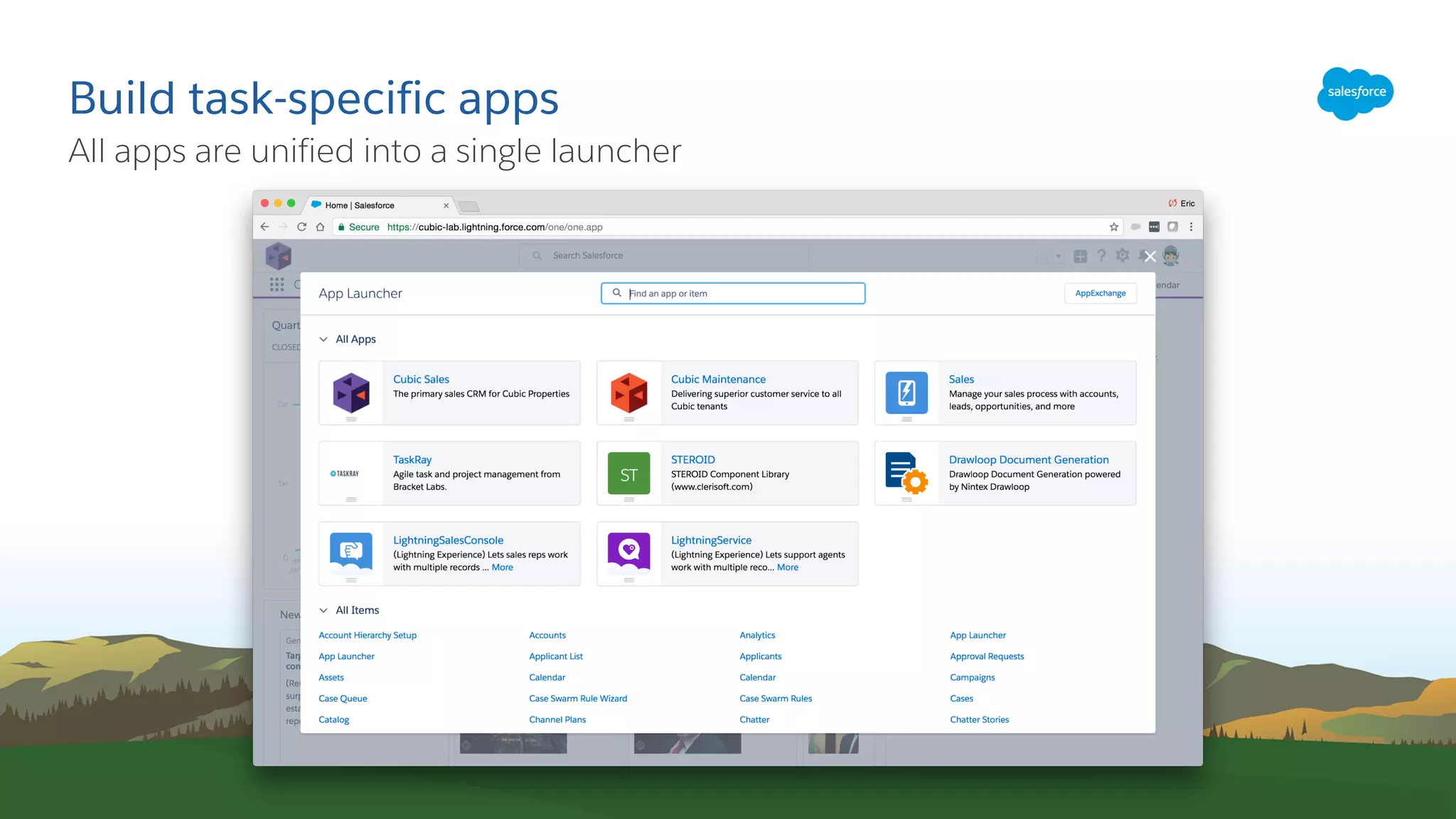
Task: Click the browser back arrow
Action: (x=264, y=227)
